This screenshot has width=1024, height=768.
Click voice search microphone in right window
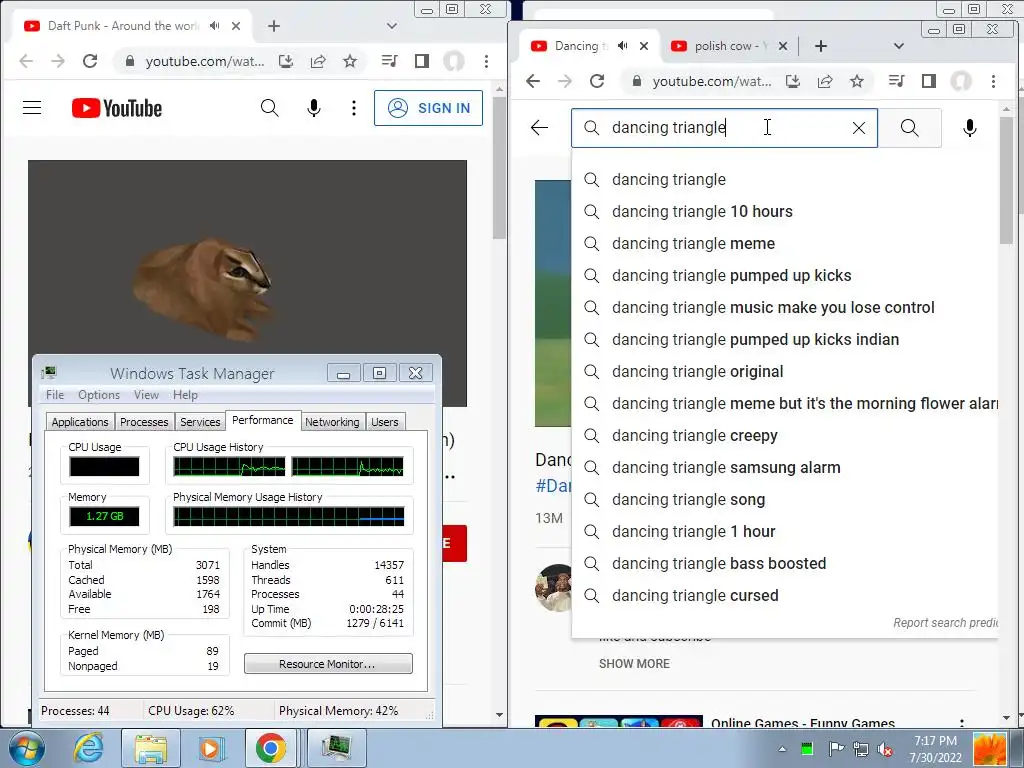coord(970,128)
